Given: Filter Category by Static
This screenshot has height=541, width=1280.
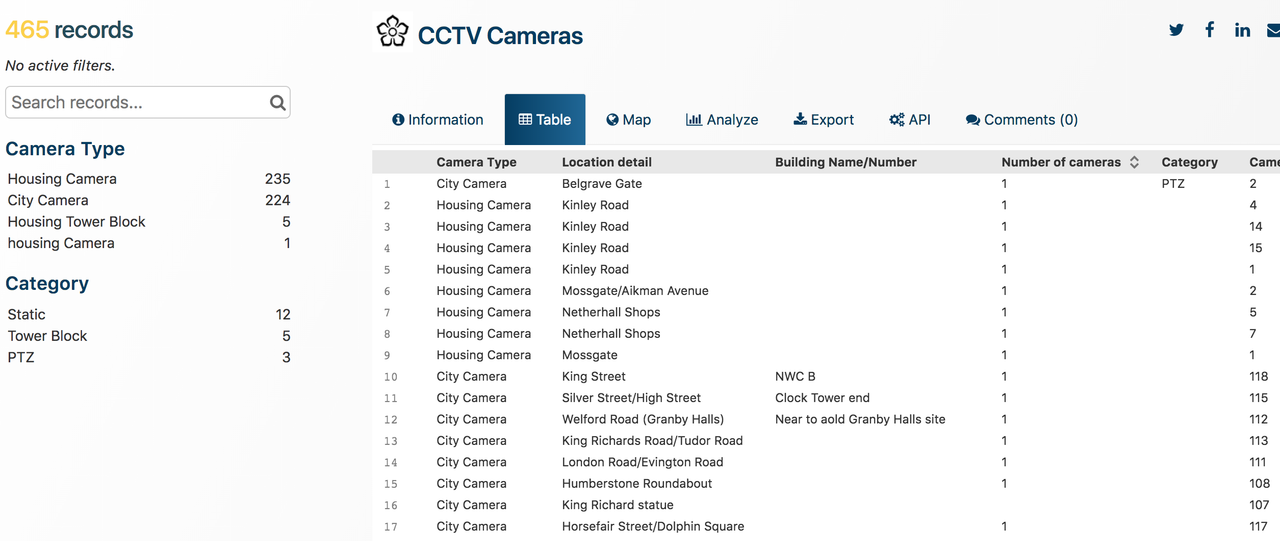Looking at the screenshot, I should [x=148, y=314].
